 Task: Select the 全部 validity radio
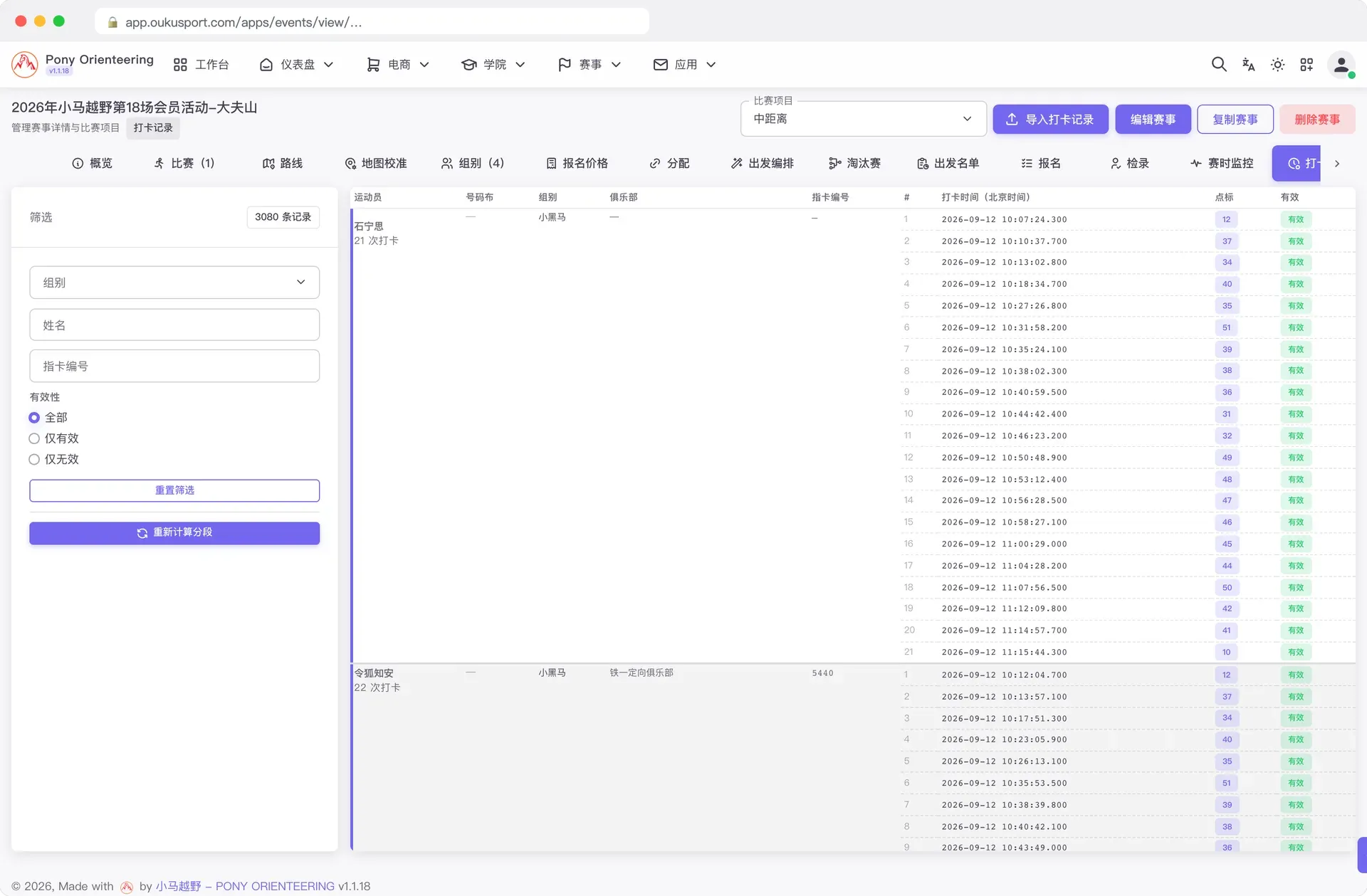pyautogui.click(x=34, y=418)
